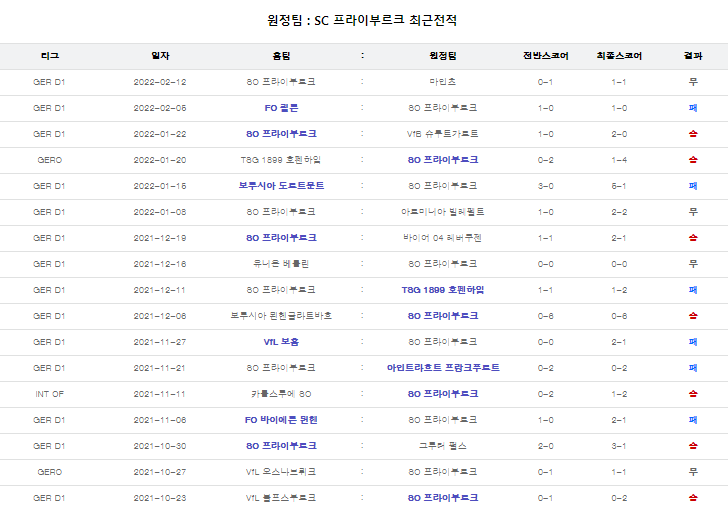728x510 pixels.
Task: Click the 승 result in the 카를스루에 row
Action: [x=693, y=394]
